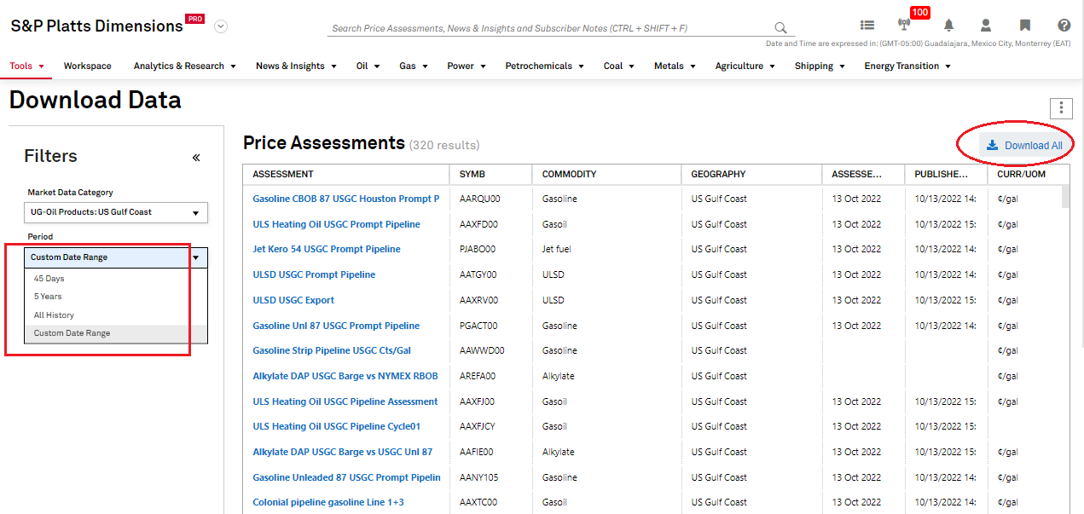The height and width of the screenshot is (514, 1084).
Task: Open ULSD USGC Export link
Action: pos(293,300)
